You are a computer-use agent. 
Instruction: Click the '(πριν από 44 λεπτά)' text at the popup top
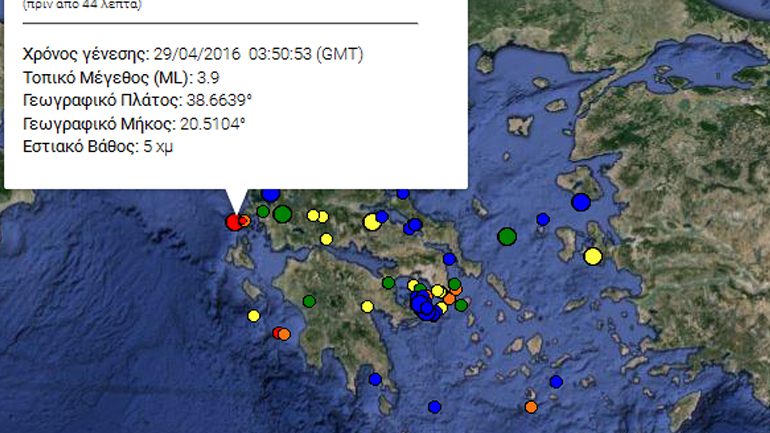tap(82, 5)
